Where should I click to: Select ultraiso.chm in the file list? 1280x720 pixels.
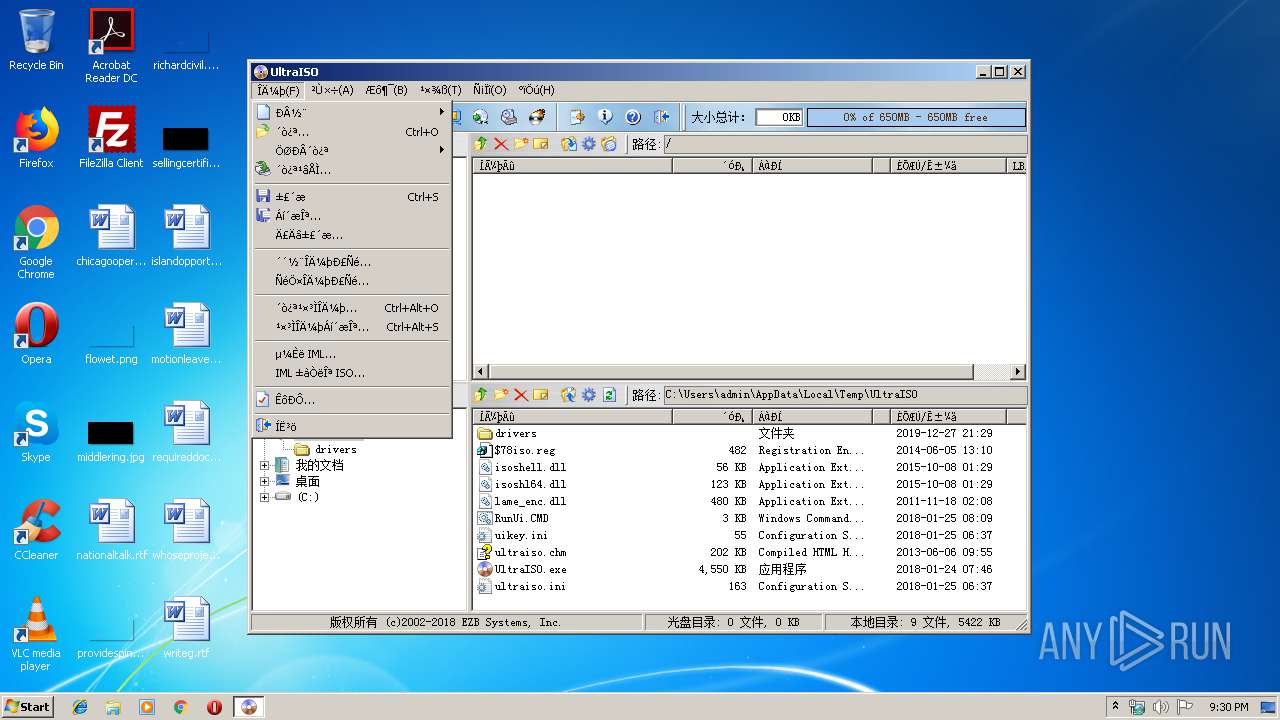point(521,552)
